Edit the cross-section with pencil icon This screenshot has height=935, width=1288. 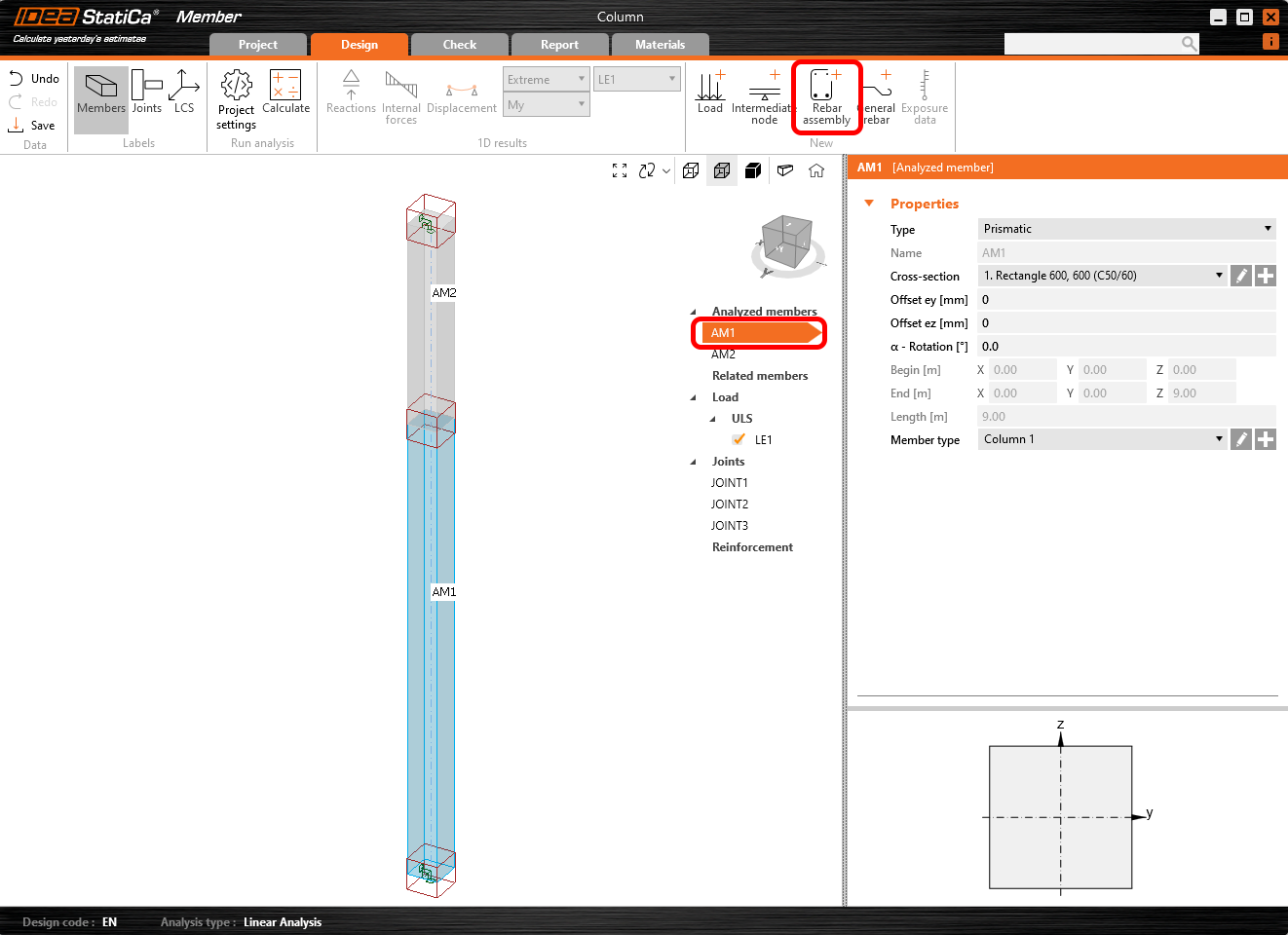click(1240, 276)
